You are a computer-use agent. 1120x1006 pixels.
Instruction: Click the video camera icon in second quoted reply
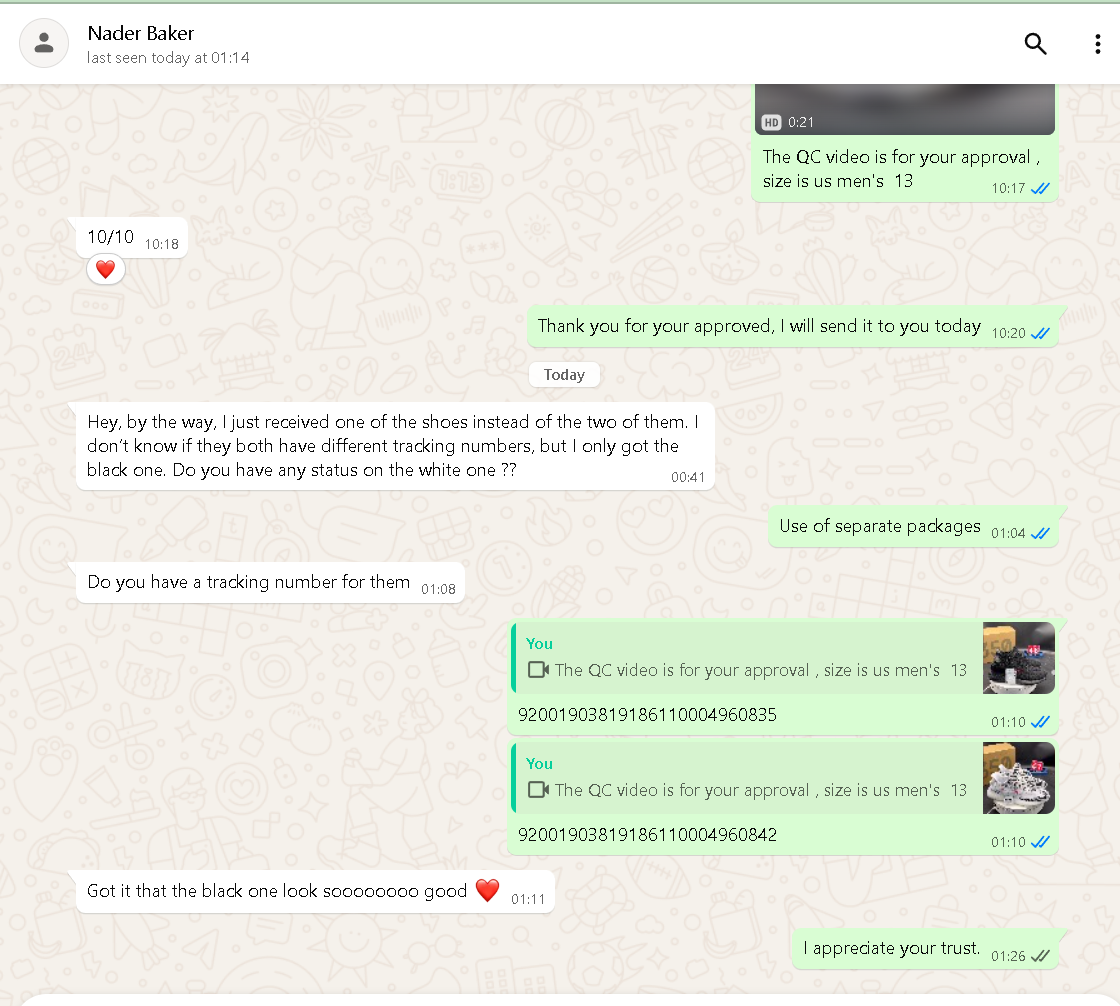click(539, 790)
